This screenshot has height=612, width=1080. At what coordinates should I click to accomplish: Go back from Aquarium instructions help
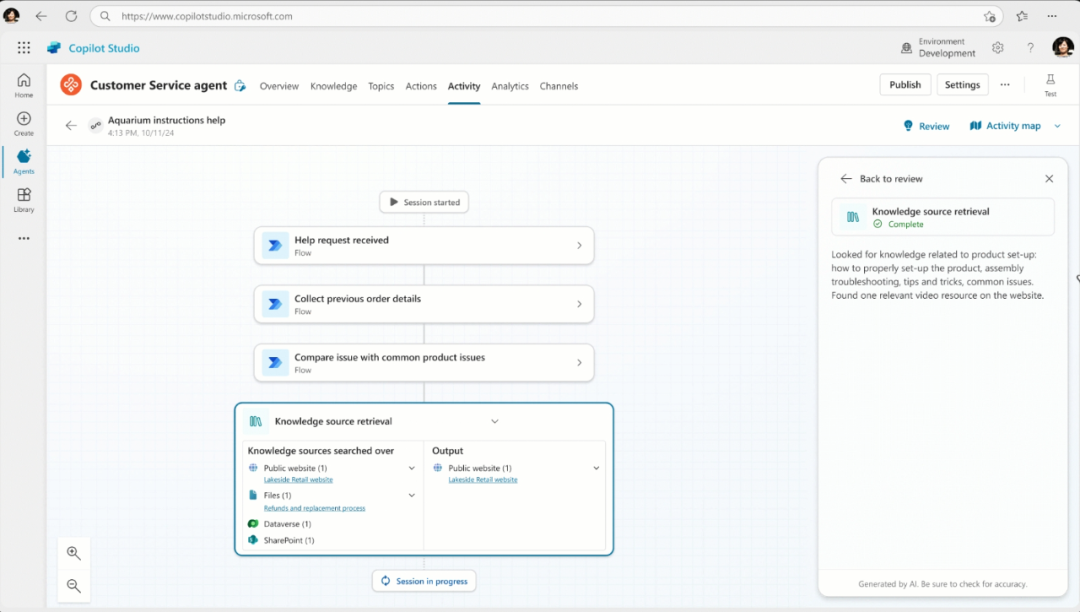[71, 125]
